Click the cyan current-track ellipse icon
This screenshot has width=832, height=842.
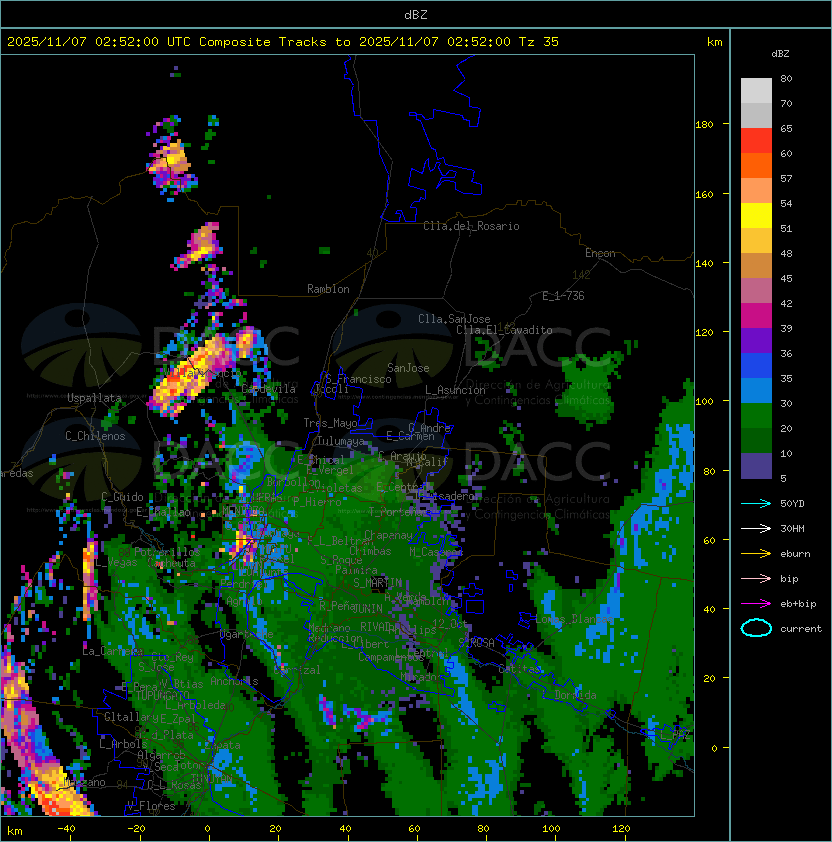tap(756, 628)
